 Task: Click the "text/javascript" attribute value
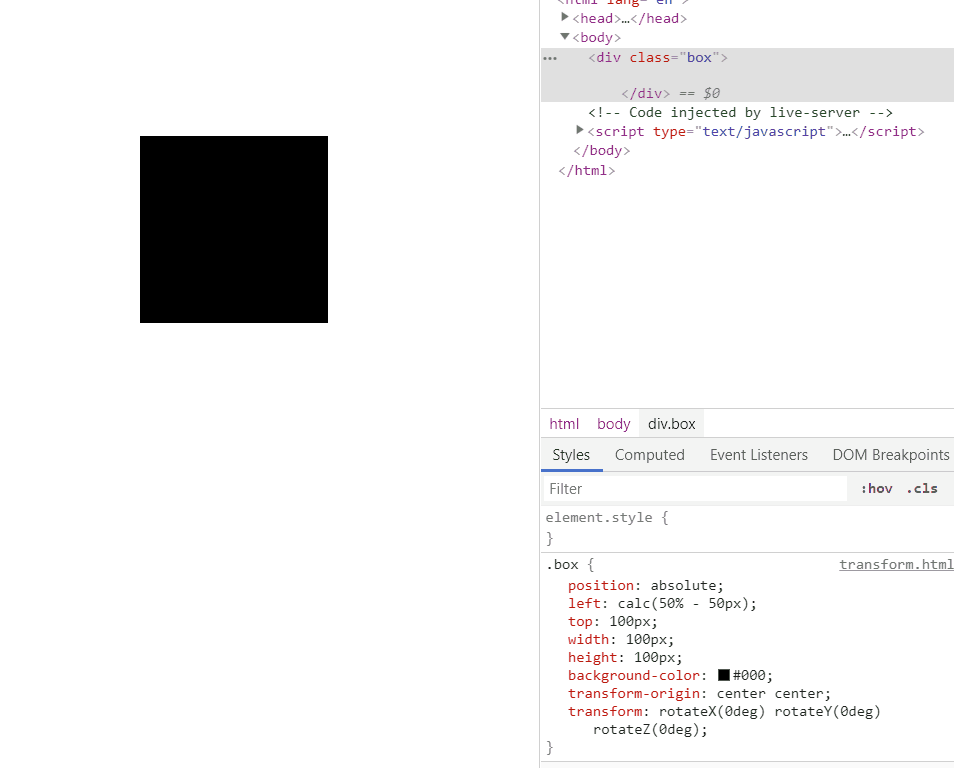(765, 131)
